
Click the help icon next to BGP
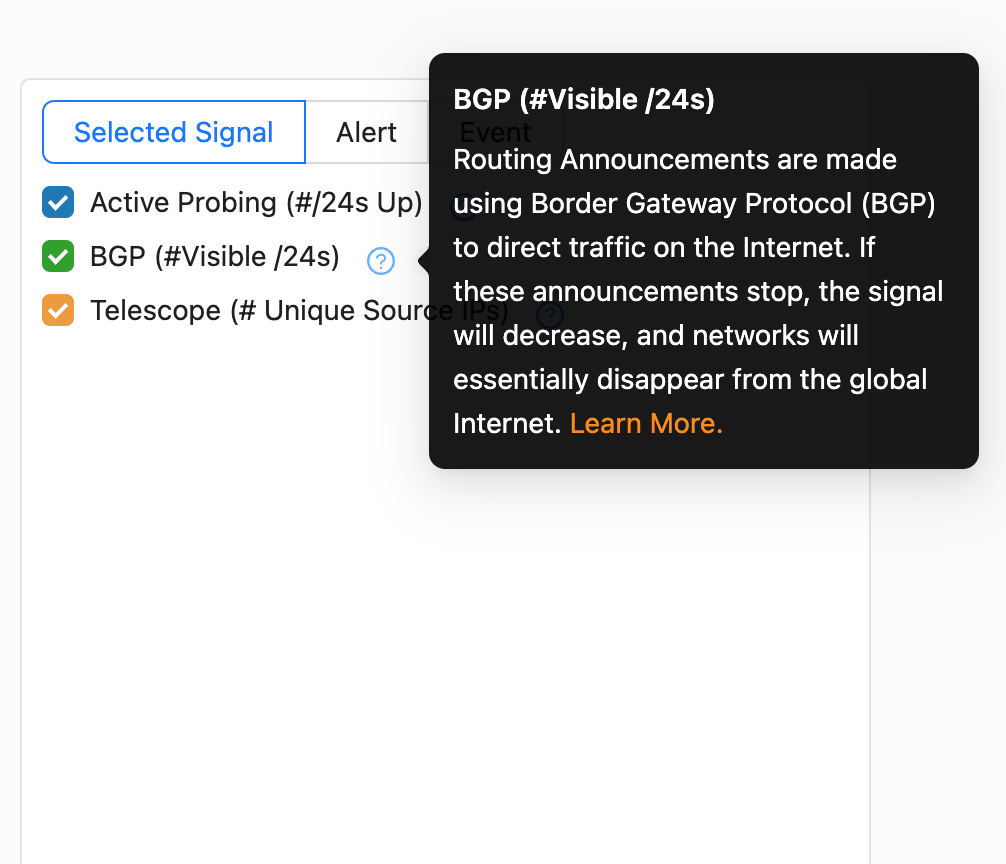(x=381, y=261)
